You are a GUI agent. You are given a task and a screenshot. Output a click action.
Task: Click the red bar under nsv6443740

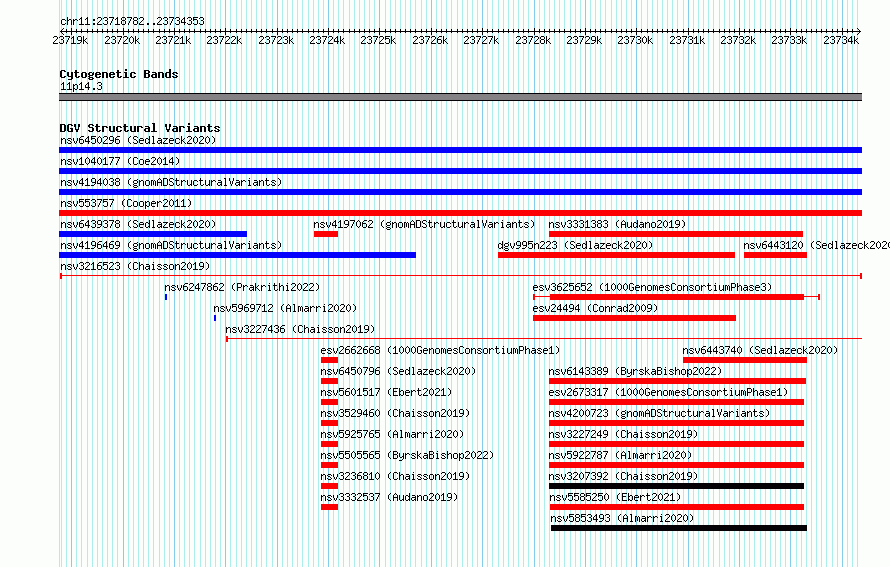click(x=745, y=360)
